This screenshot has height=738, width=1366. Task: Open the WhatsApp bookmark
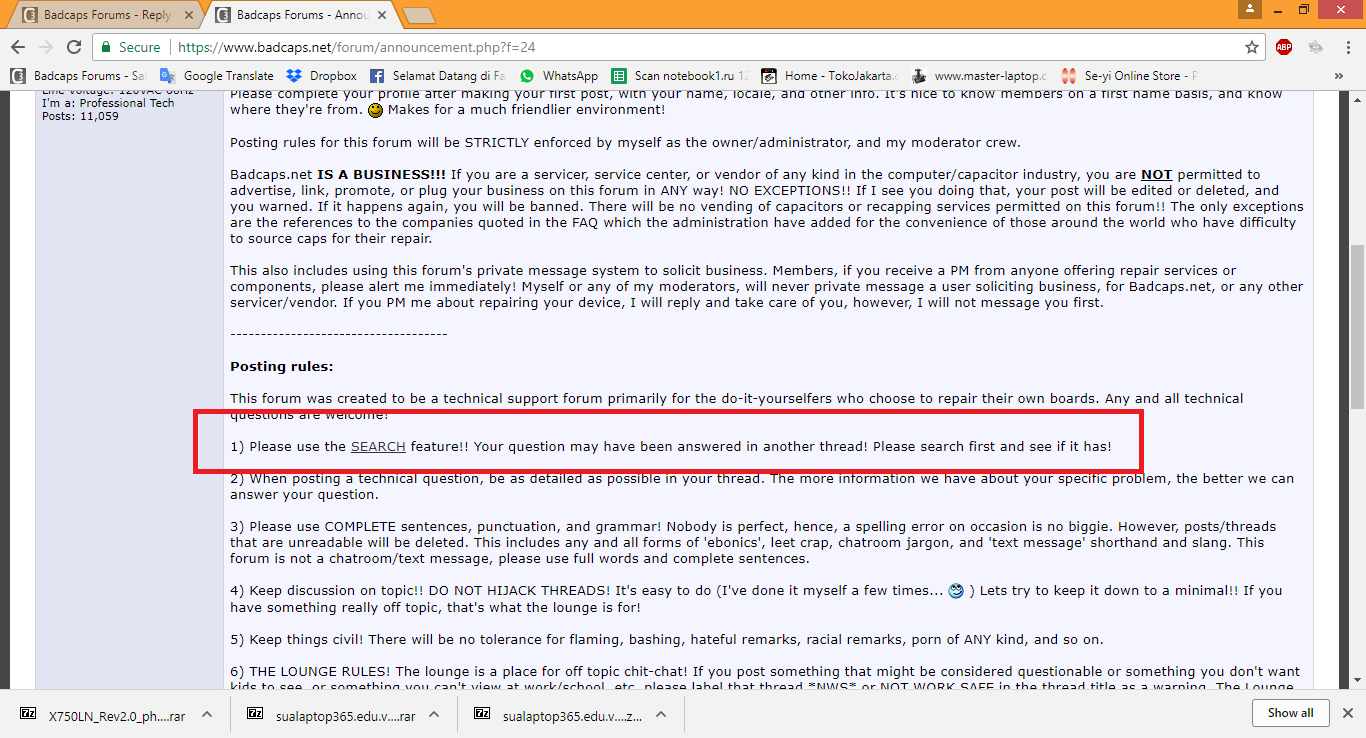(x=558, y=76)
